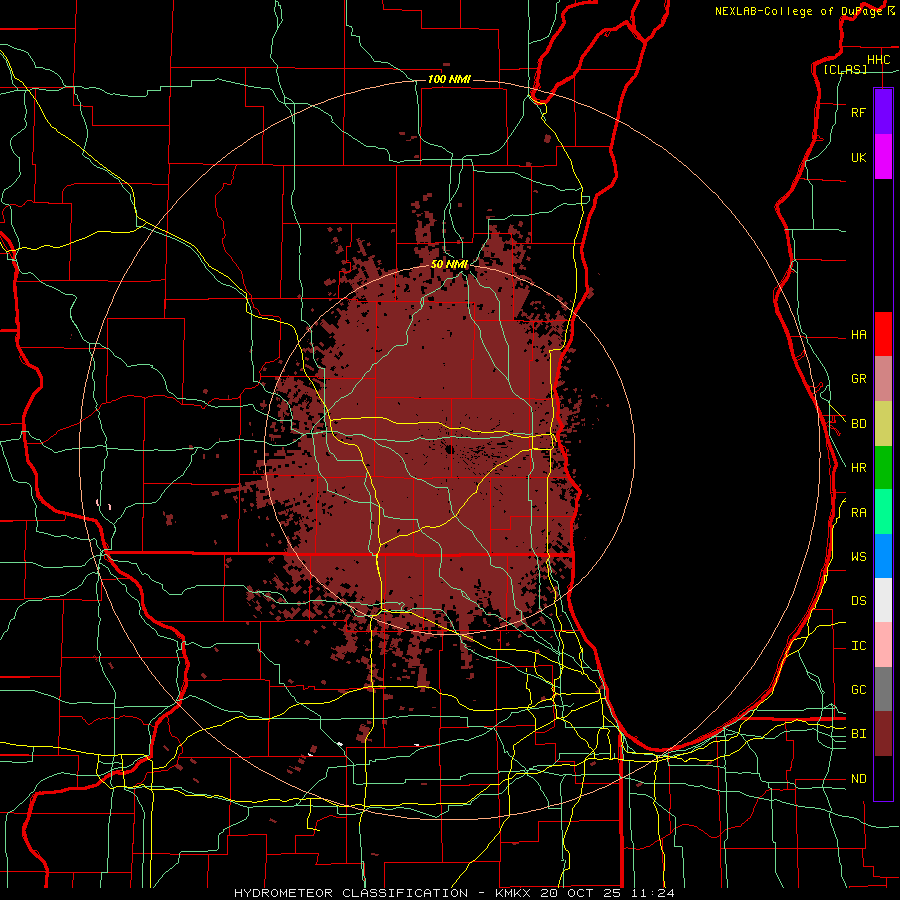
Task: Pick the white DS legend swatch
Action: click(x=883, y=600)
